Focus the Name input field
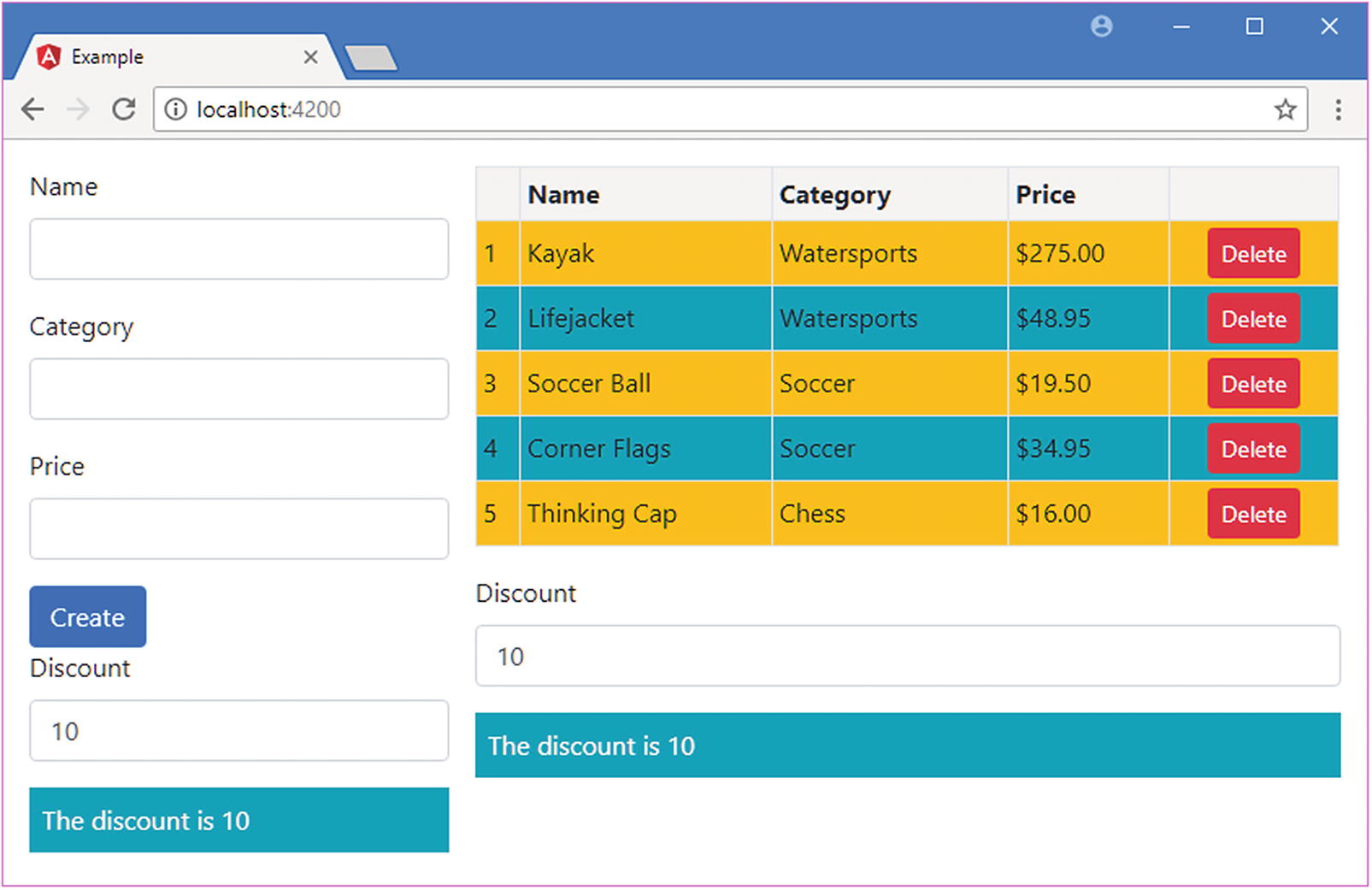 coord(239,249)
